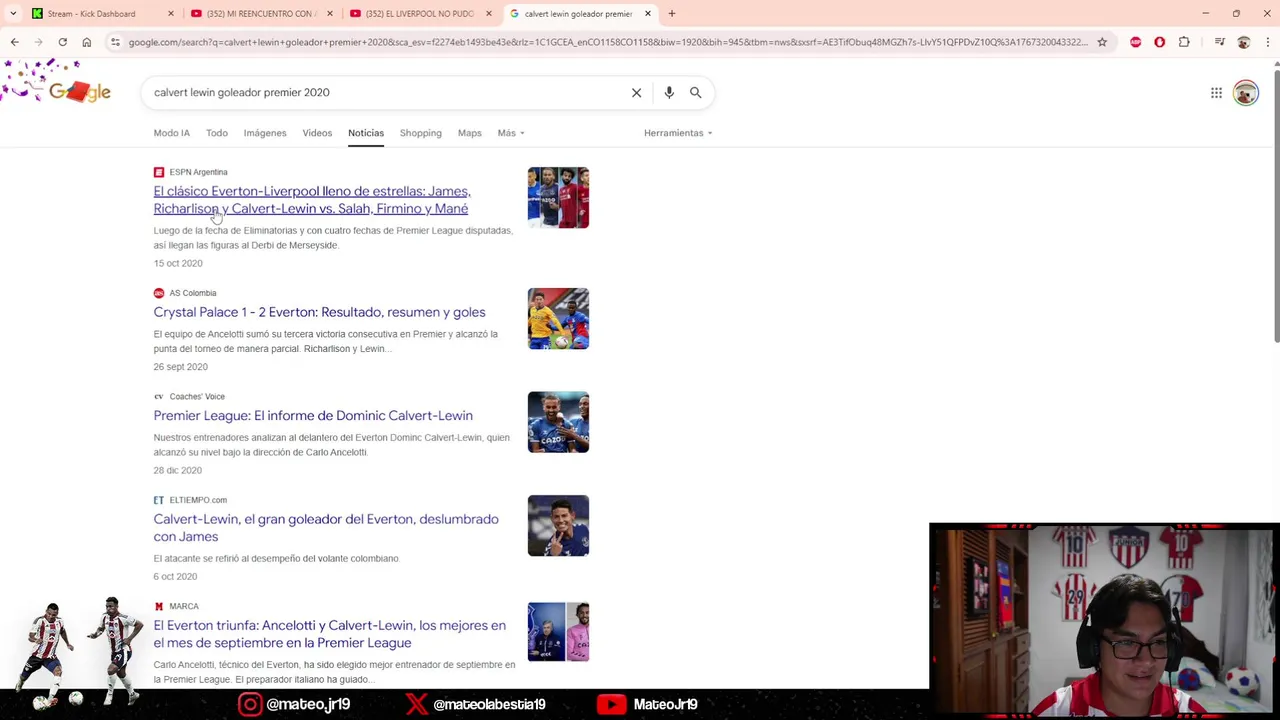Expand the Más dropdown
1280x720 pixels.
(511, 133)
